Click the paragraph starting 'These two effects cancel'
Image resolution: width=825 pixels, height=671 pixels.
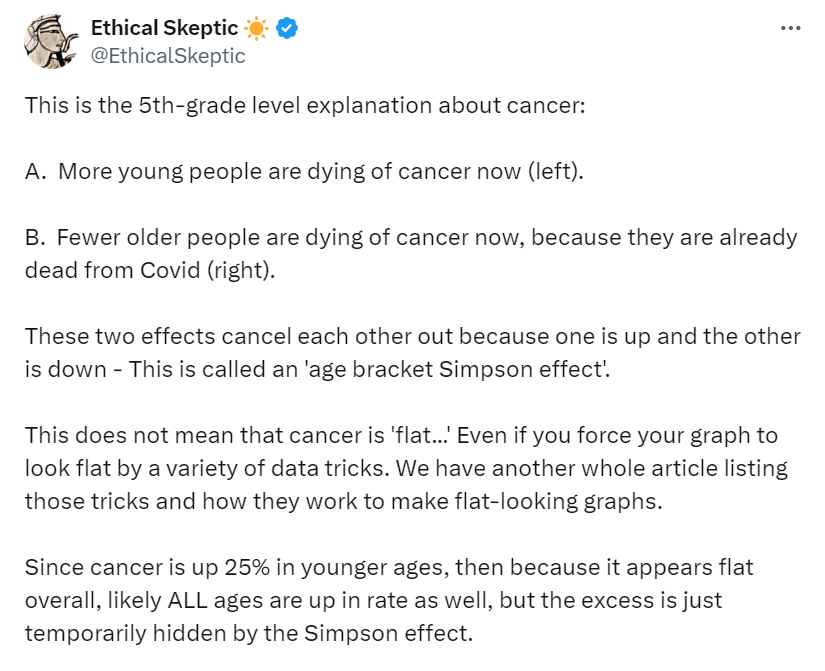pos(411,352)
